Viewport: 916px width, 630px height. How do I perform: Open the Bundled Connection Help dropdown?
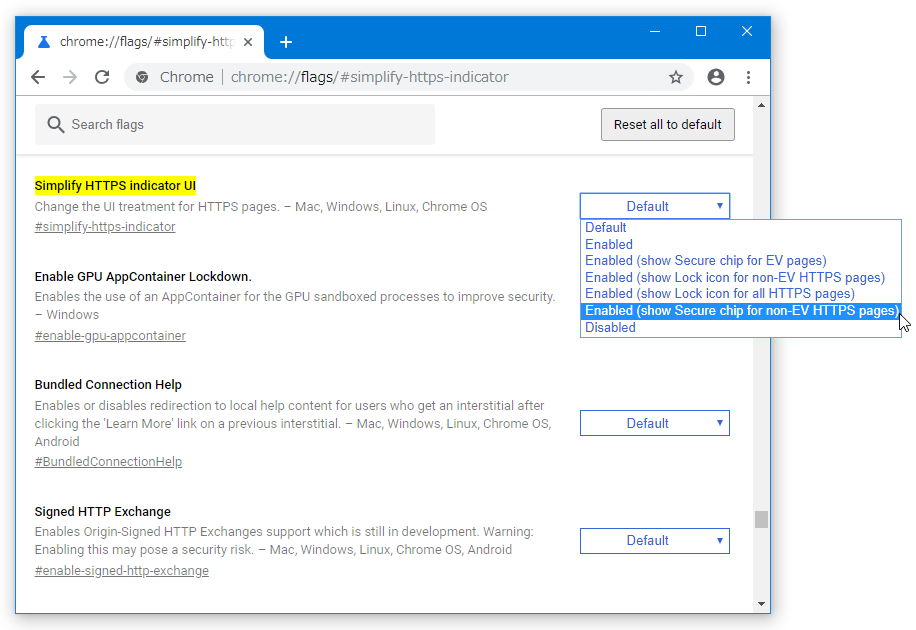tap(655, 423)
